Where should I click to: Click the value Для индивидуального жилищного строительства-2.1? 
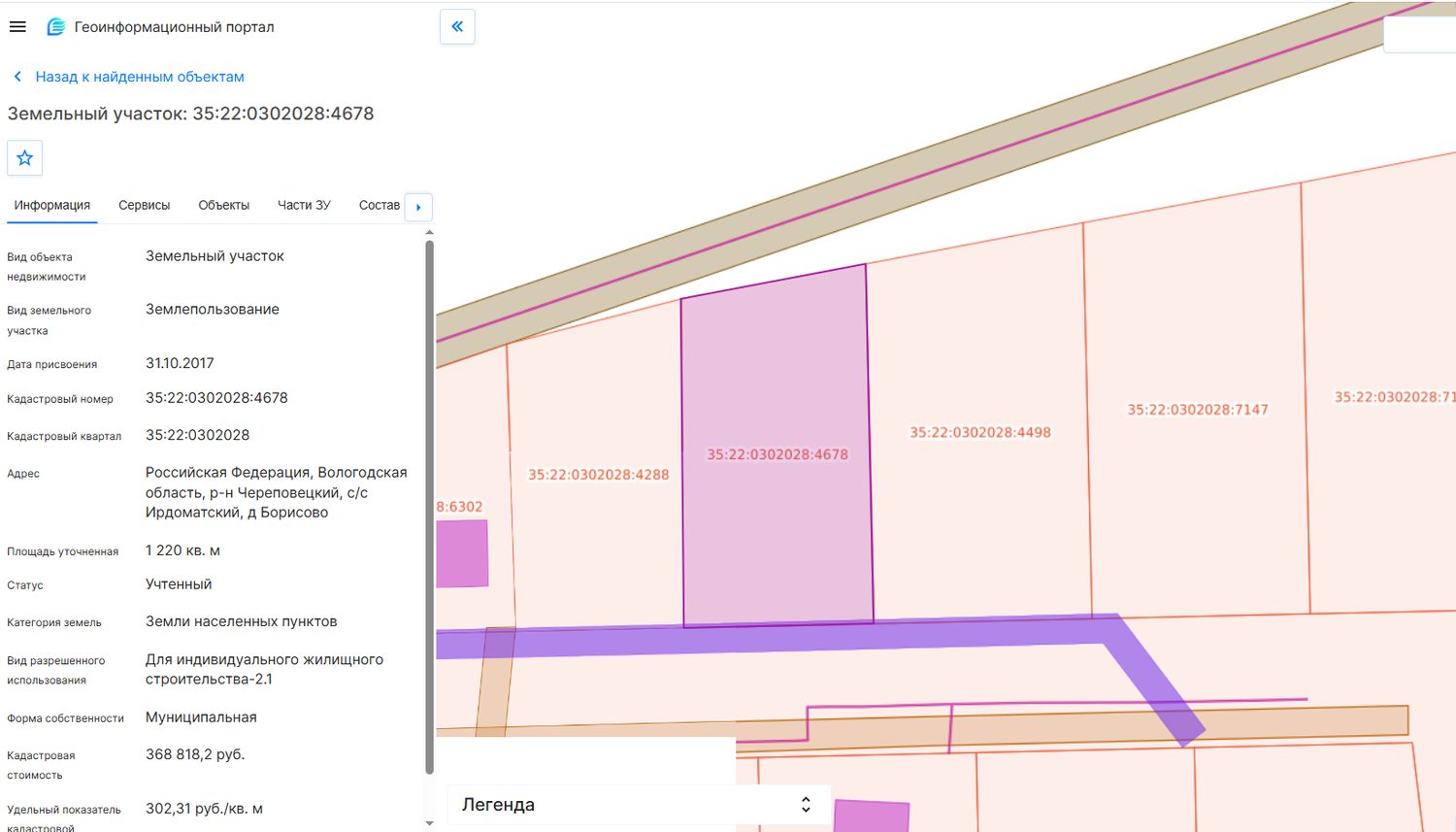(x=264, y=669)
